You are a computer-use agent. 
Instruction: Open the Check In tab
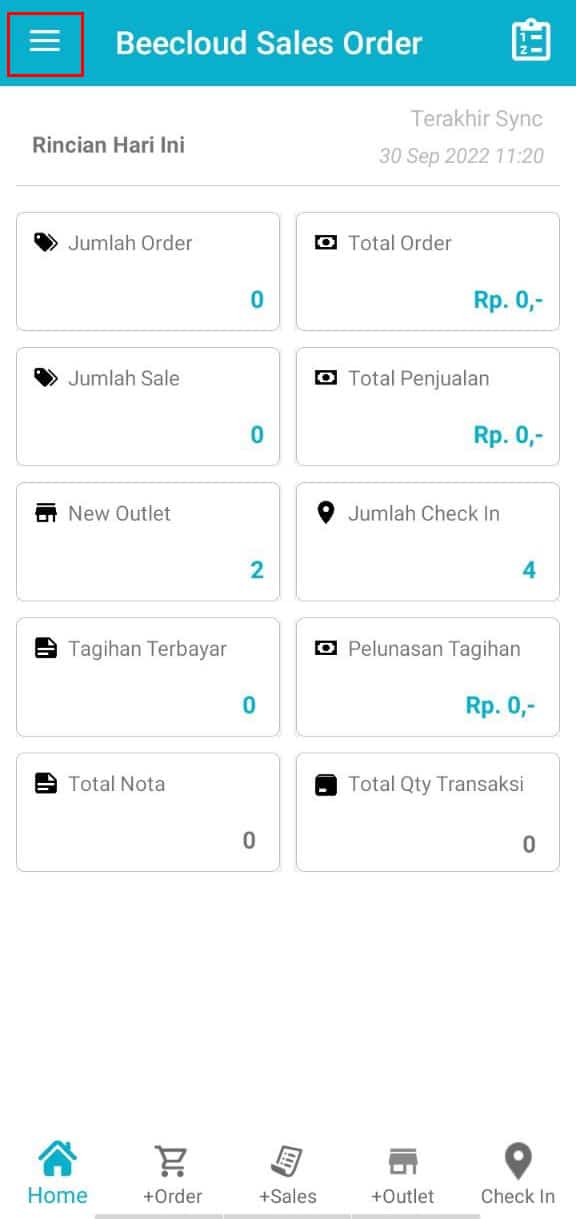517,1175
